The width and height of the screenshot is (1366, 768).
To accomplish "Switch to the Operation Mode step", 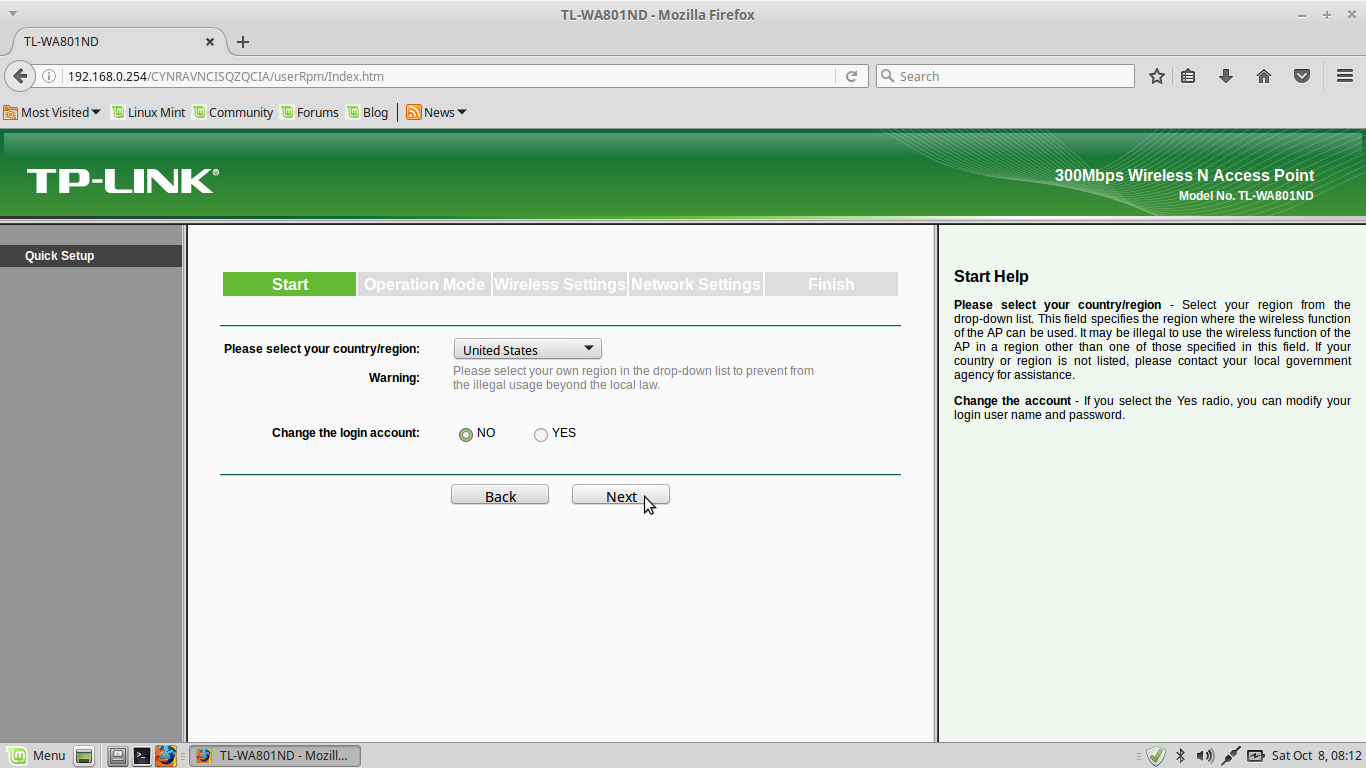I will 424,284.
